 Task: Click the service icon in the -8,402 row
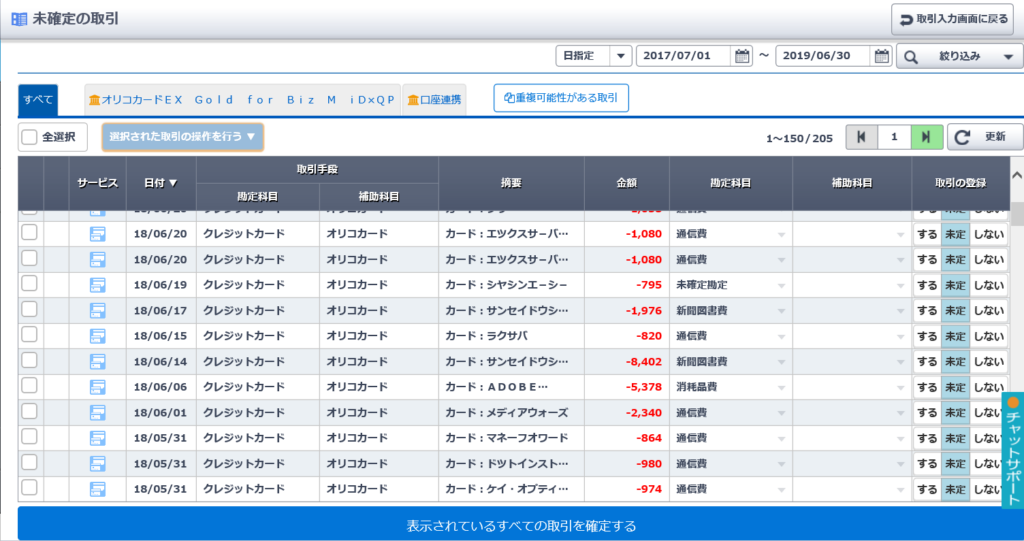[97, 361]
